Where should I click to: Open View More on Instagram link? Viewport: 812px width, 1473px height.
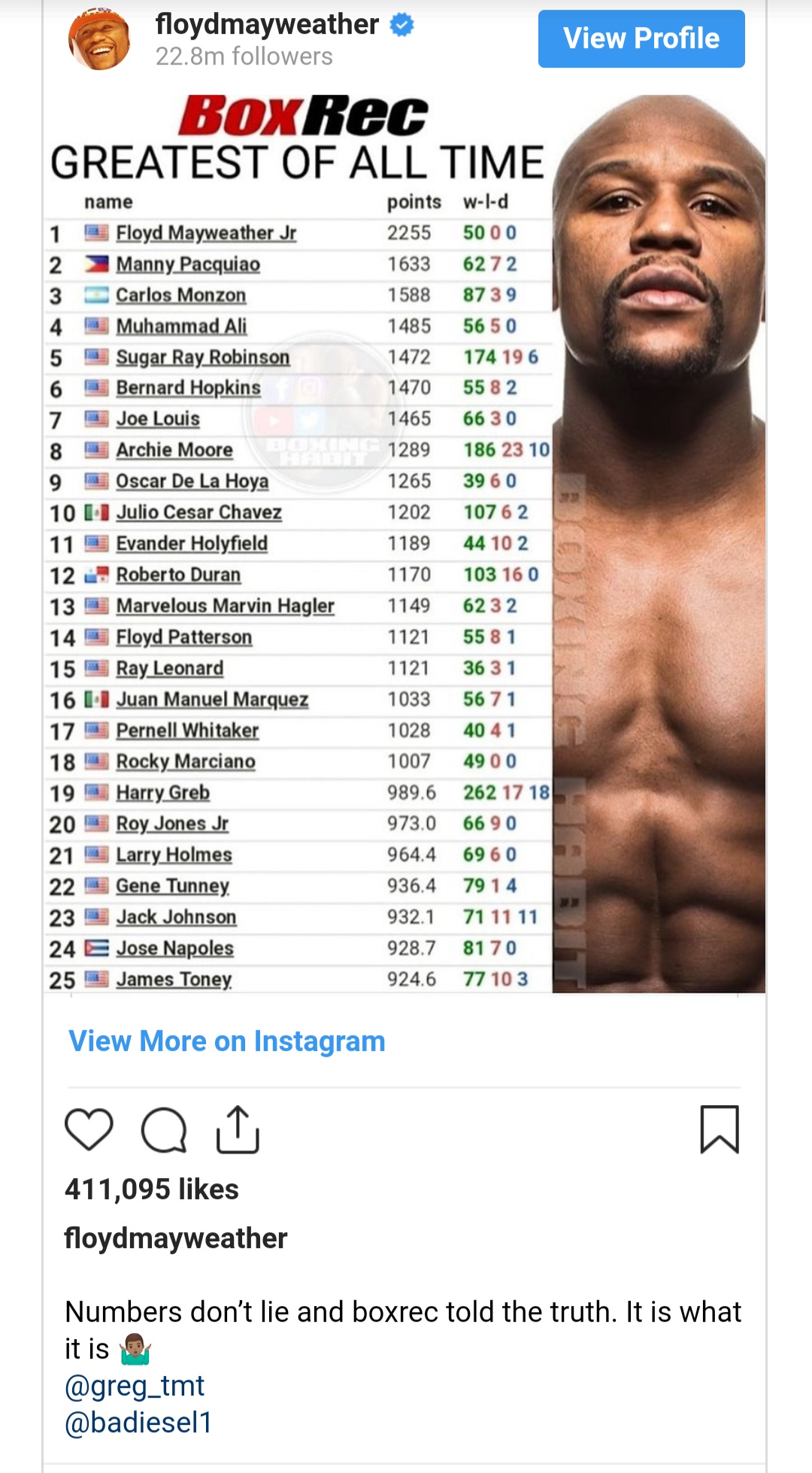[226, 1041]
